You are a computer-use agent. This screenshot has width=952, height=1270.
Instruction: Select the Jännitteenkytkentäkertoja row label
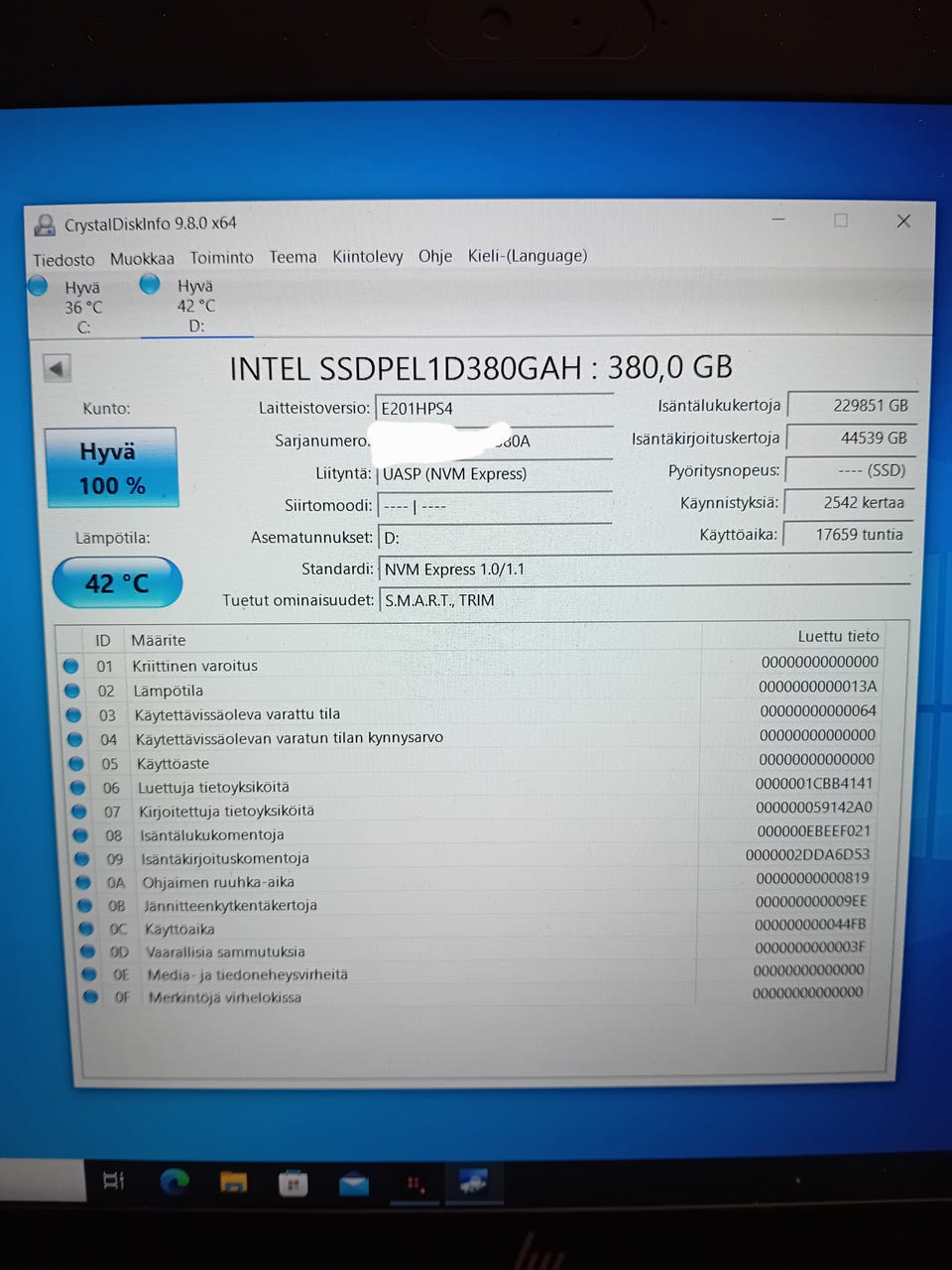230,906
